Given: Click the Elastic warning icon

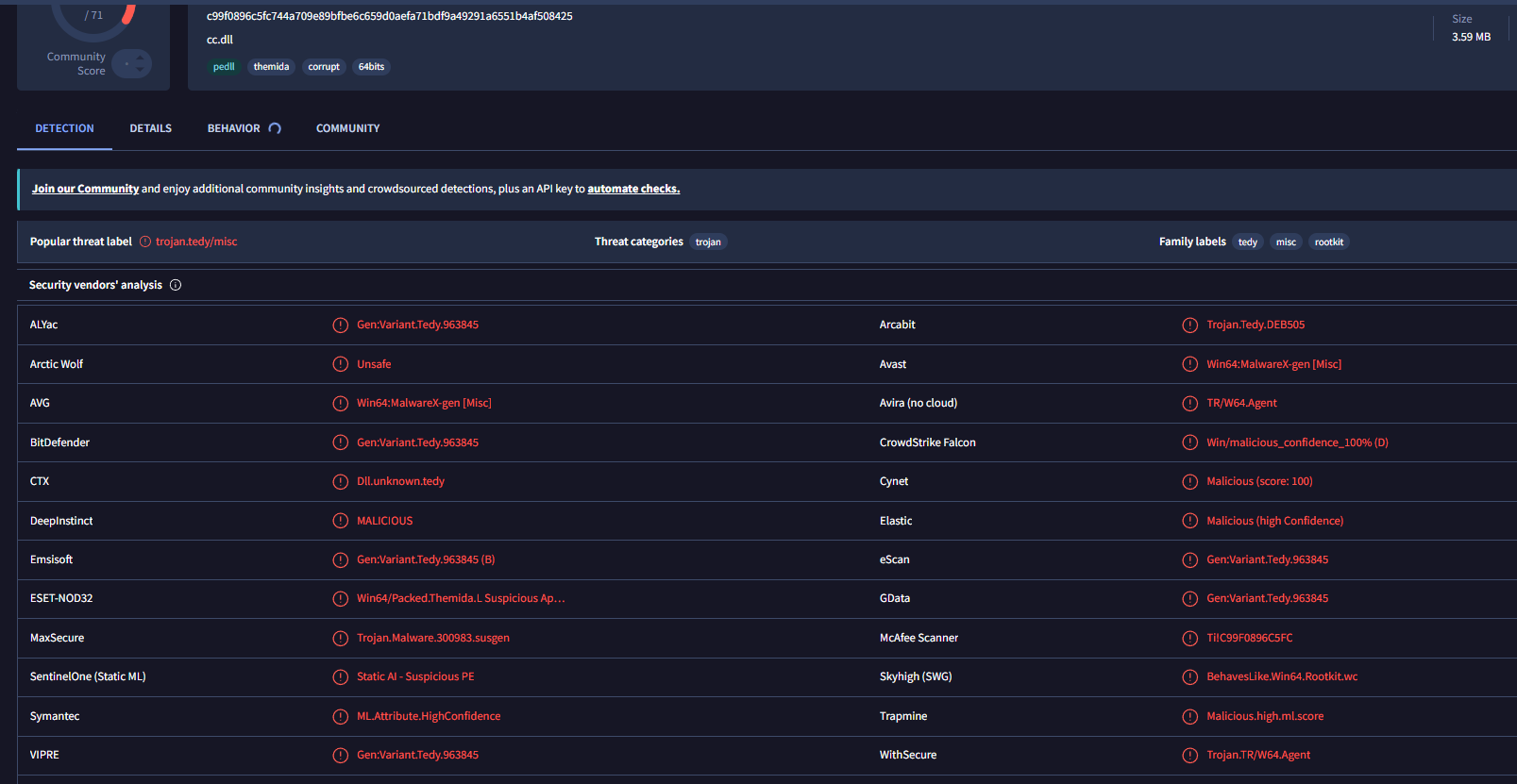Looking at the screenshot, I should click(x=1190, y=521).
